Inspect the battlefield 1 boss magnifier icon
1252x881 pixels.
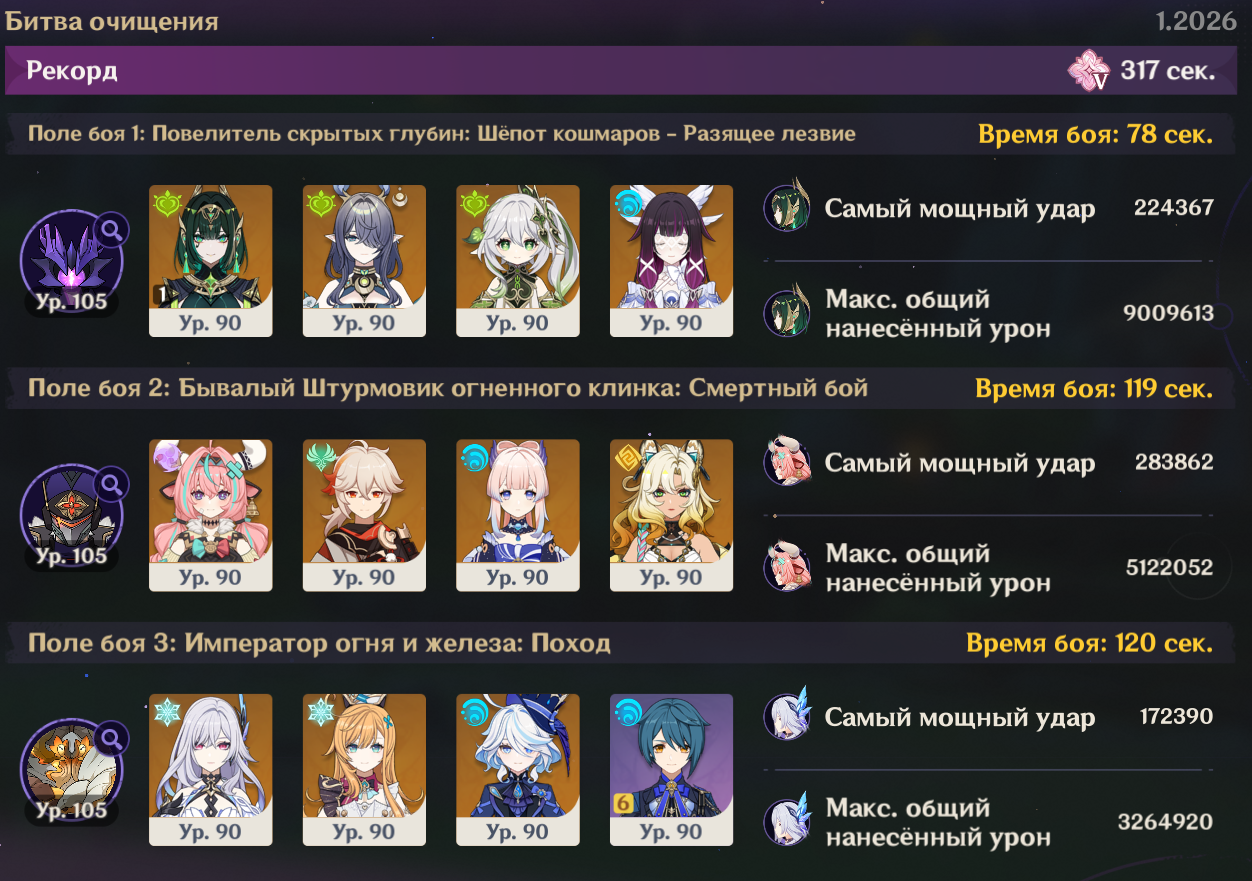112,231
